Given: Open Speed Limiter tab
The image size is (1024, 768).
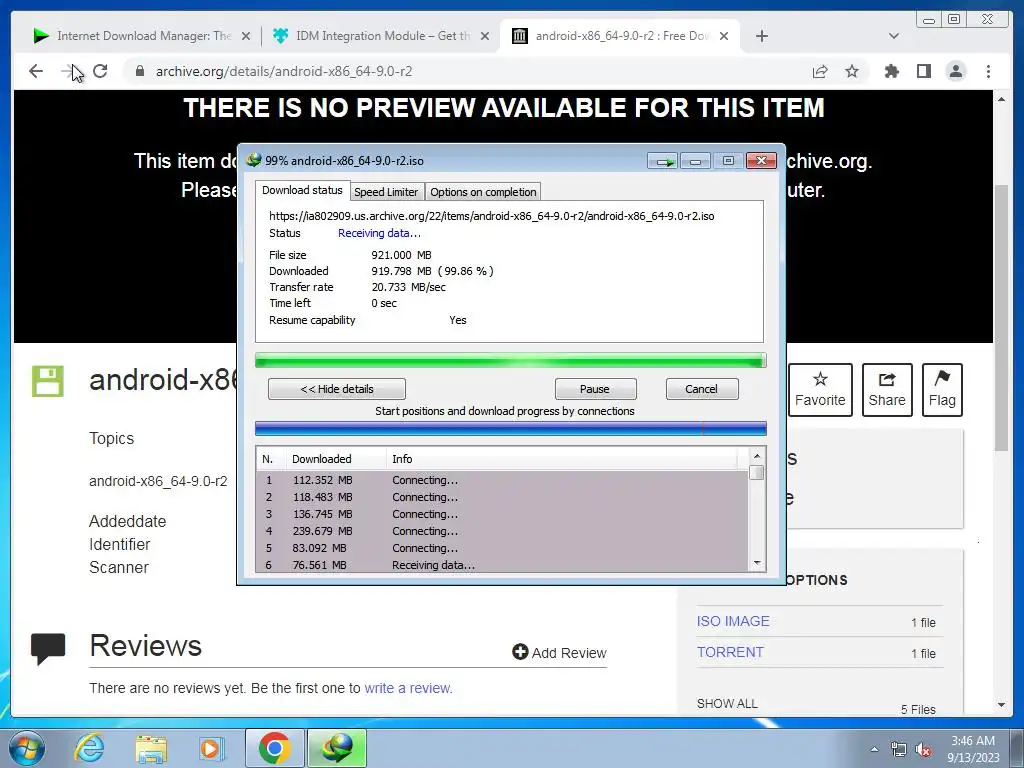Looking at the screenshot, I should coord(386,192).
